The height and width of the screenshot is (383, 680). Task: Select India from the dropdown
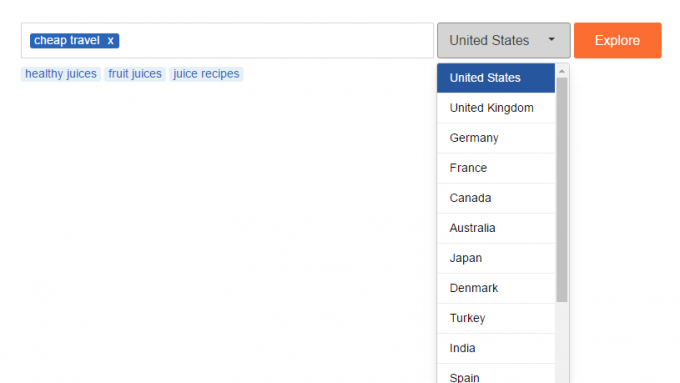(496, 348)
